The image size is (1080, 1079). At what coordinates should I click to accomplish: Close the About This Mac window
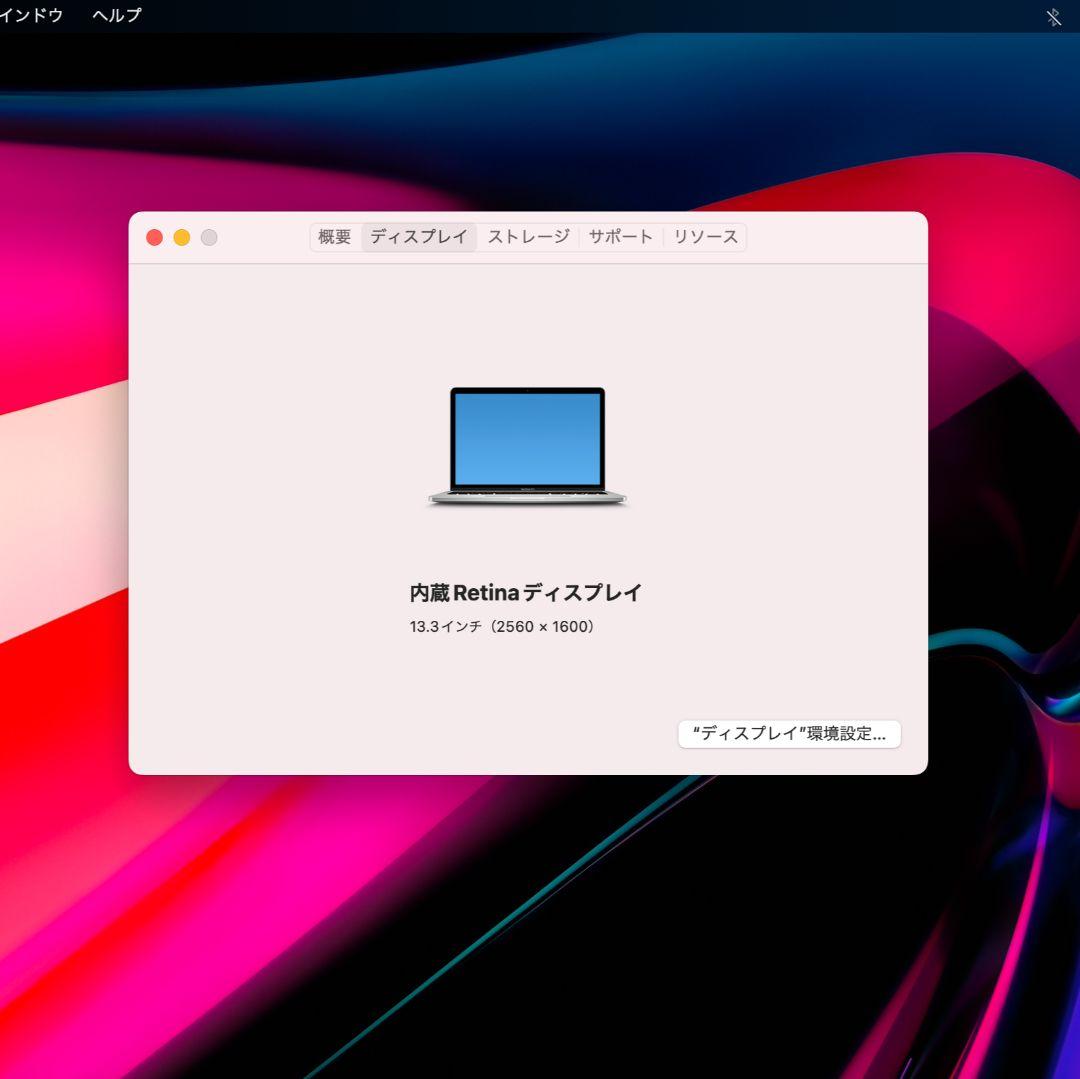point(154,237)
